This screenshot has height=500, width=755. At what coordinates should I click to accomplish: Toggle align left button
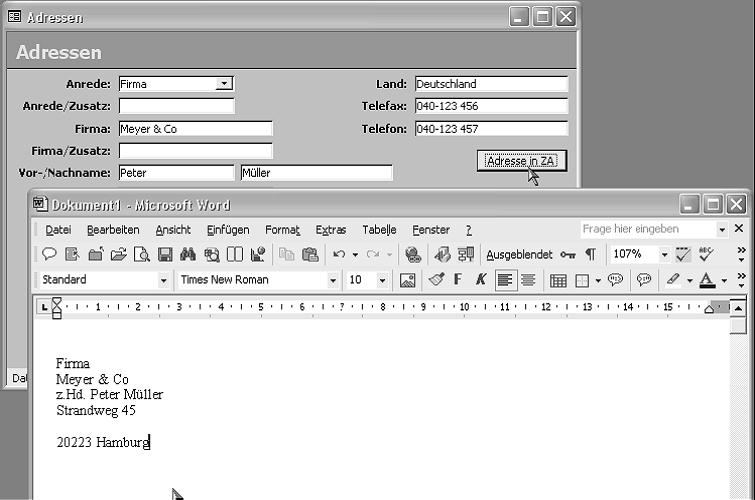505,280
